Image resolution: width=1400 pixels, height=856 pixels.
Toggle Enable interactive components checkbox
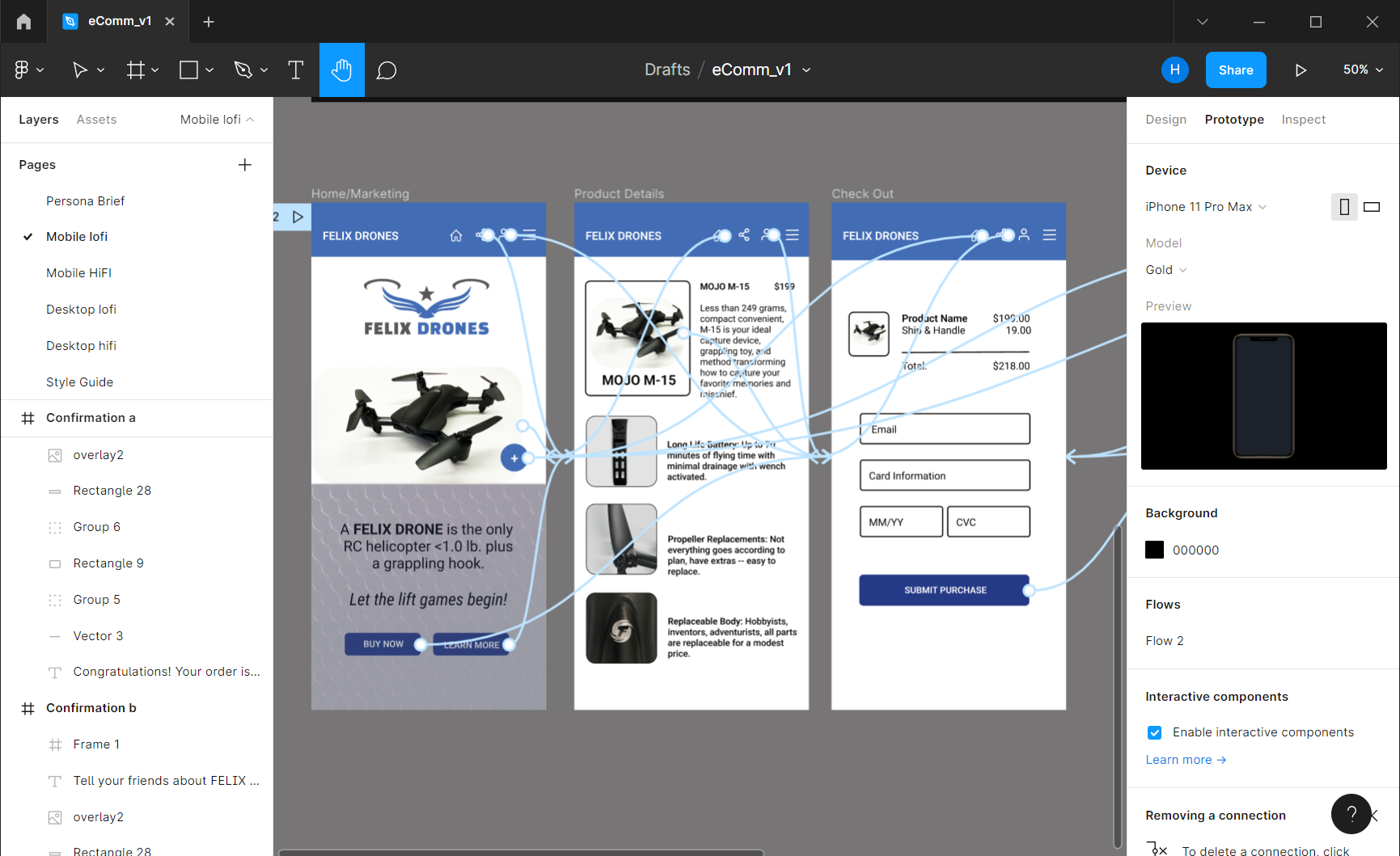pos(1155,732)
